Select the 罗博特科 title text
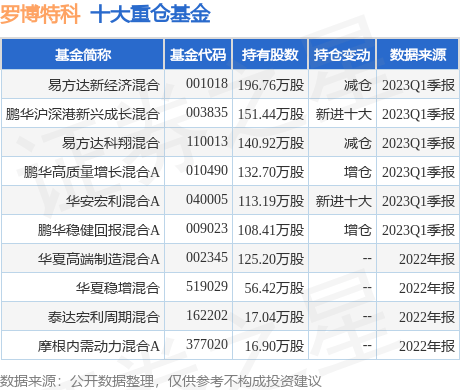 (x=40, y=14)
